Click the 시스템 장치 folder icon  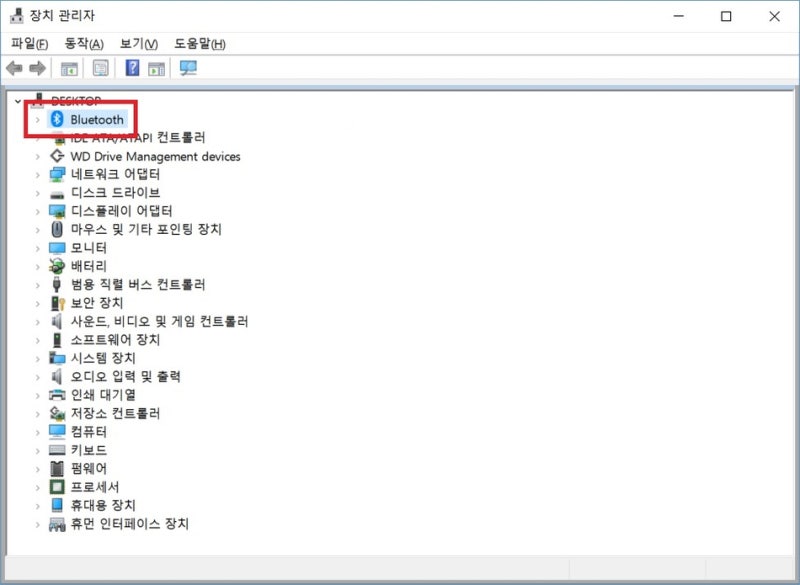pos(57,358)
